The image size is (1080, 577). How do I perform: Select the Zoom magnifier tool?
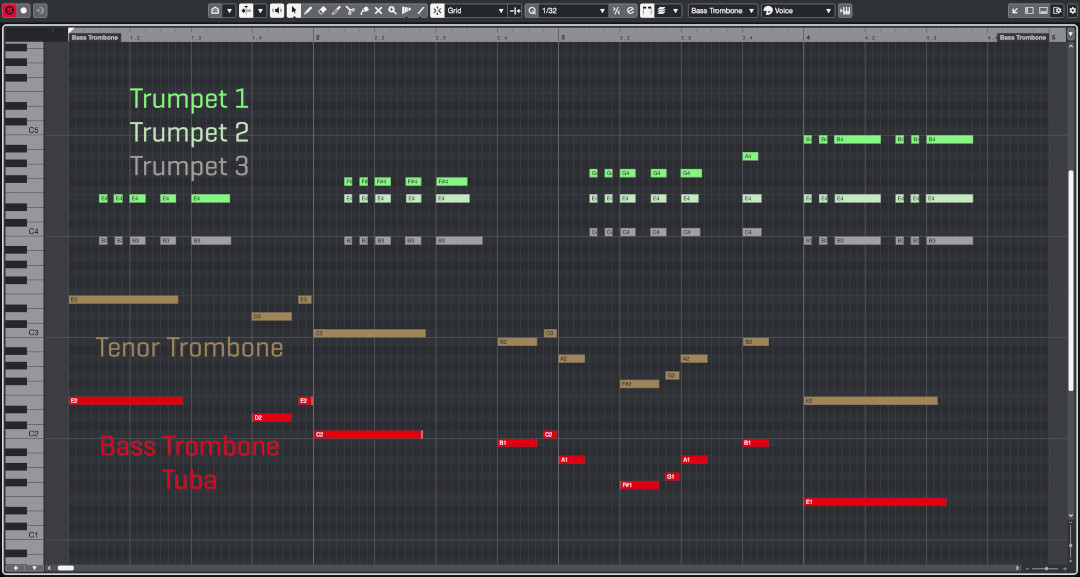click(393, 10)
